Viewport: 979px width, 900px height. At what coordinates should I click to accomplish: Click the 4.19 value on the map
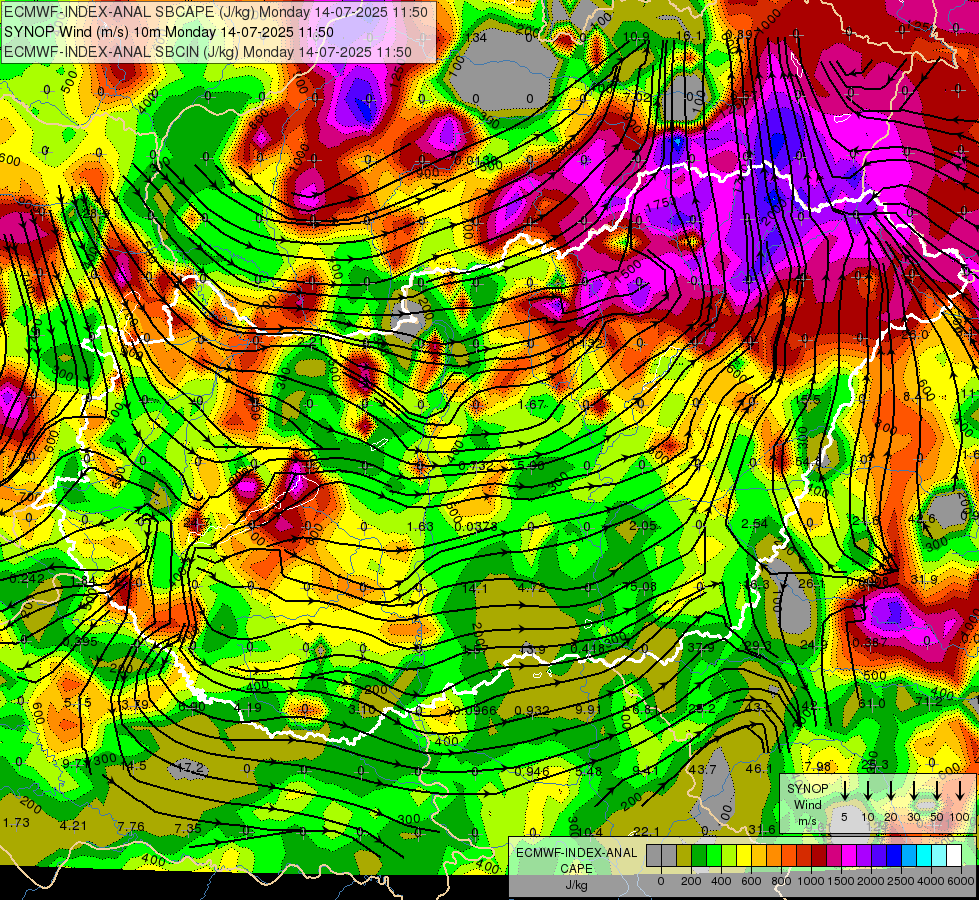pos(248,708)
